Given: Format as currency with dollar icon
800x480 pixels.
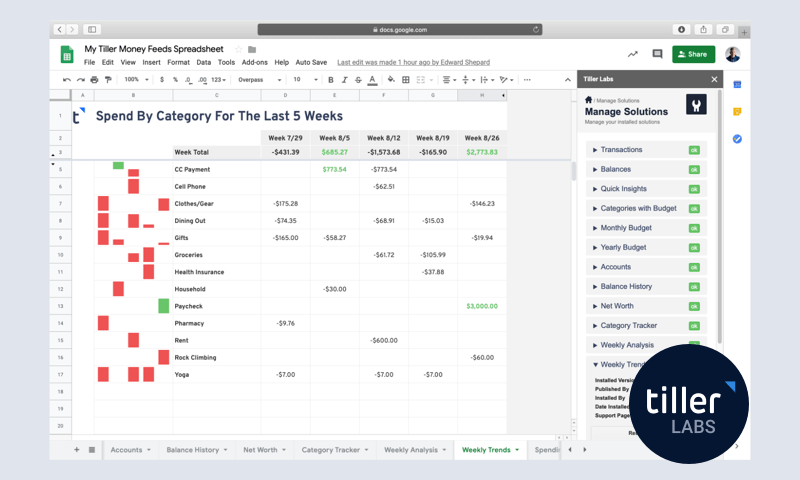Looking at the screenshot, I should pos(162,80).
